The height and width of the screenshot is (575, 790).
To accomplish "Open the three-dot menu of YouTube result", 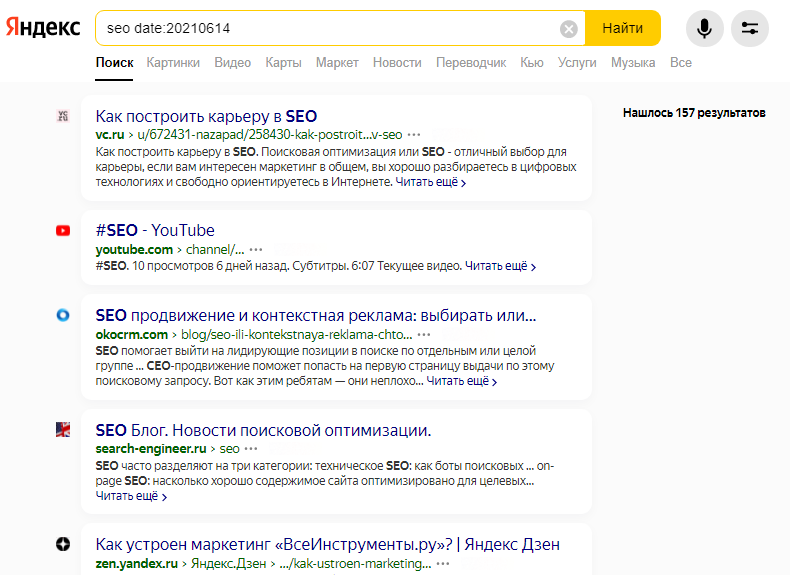I will coord(256,250).
